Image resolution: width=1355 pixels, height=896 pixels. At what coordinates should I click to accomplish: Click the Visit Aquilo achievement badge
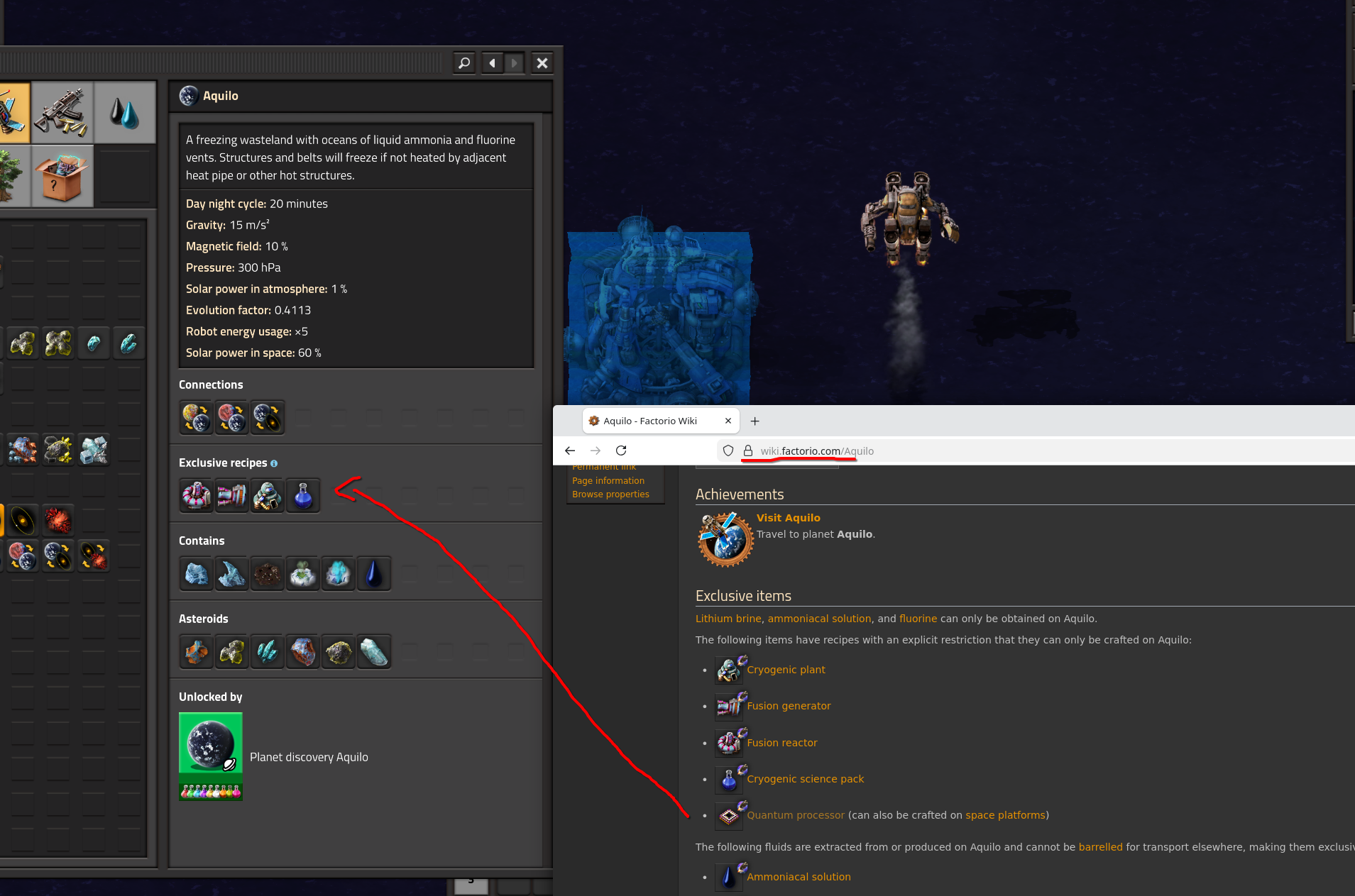point(725,538)
